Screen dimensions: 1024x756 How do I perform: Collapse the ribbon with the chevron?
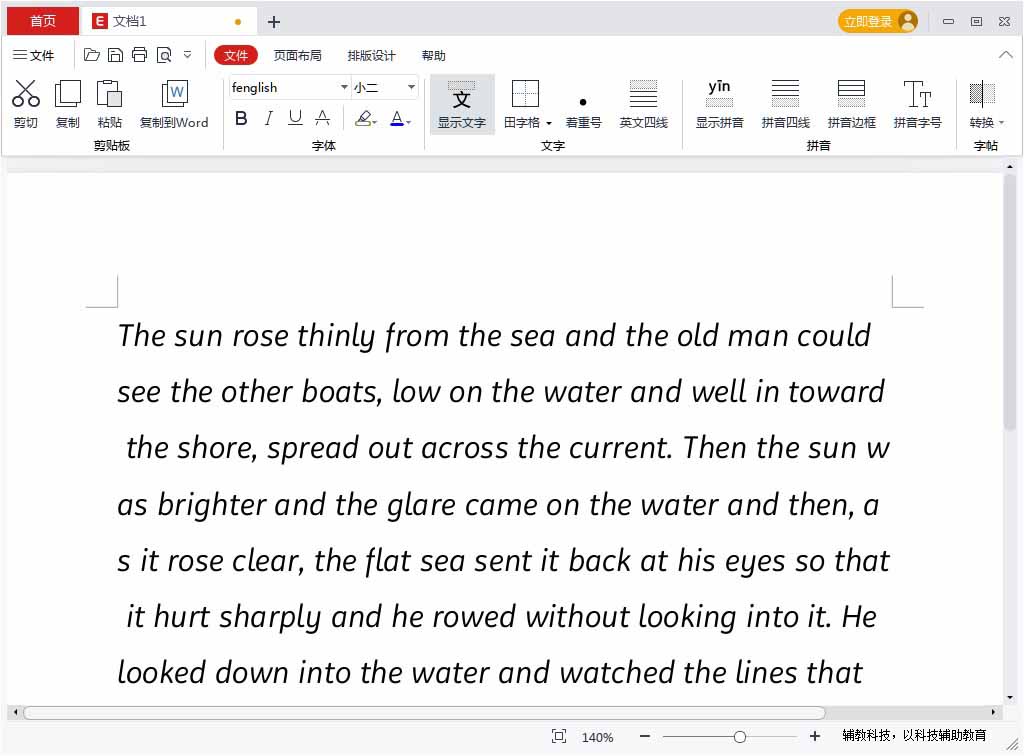[x=1006, y=55]
